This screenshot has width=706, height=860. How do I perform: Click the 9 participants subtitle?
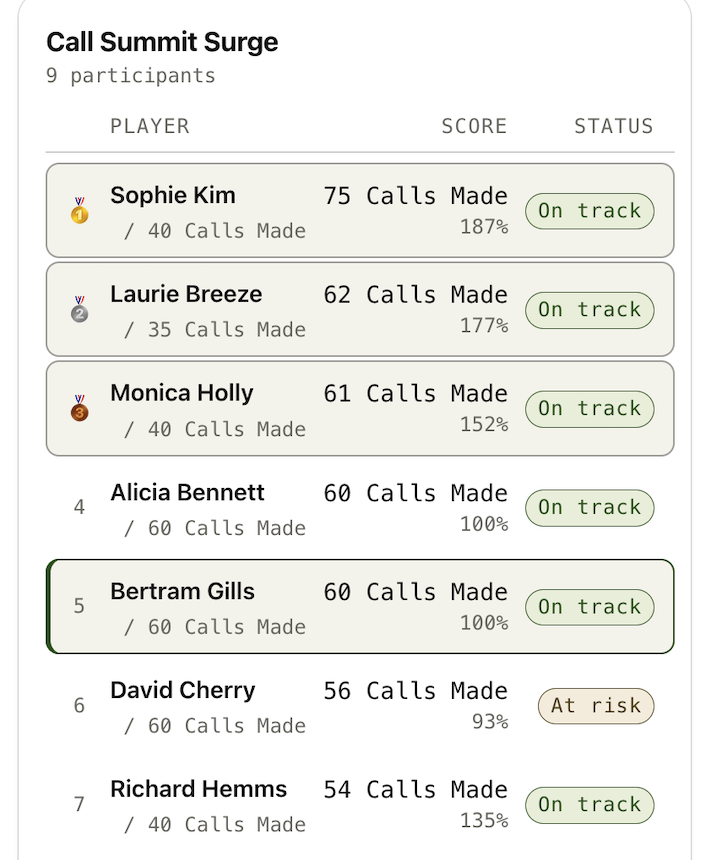(130, 76)
